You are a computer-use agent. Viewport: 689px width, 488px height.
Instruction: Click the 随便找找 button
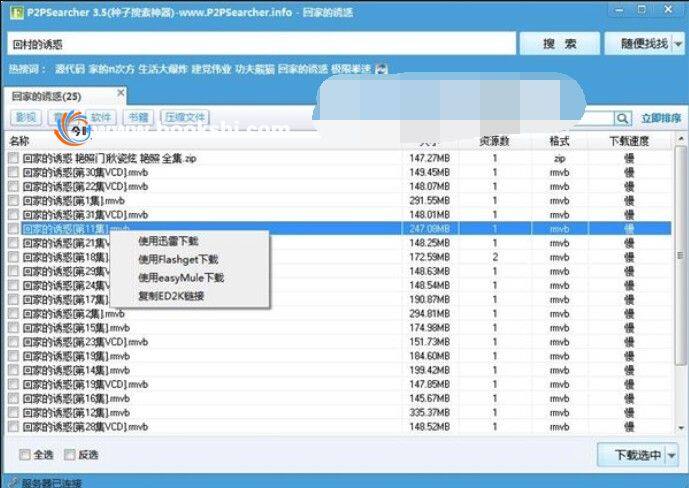tap(638, 43)
